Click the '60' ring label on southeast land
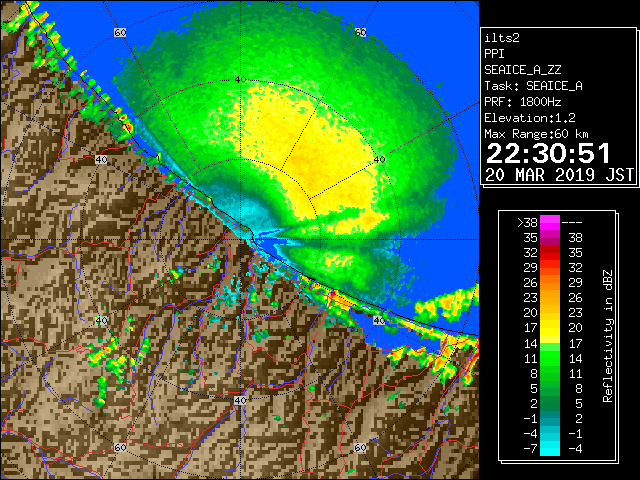This screenshot has height=480, width=640. point(360,447)
